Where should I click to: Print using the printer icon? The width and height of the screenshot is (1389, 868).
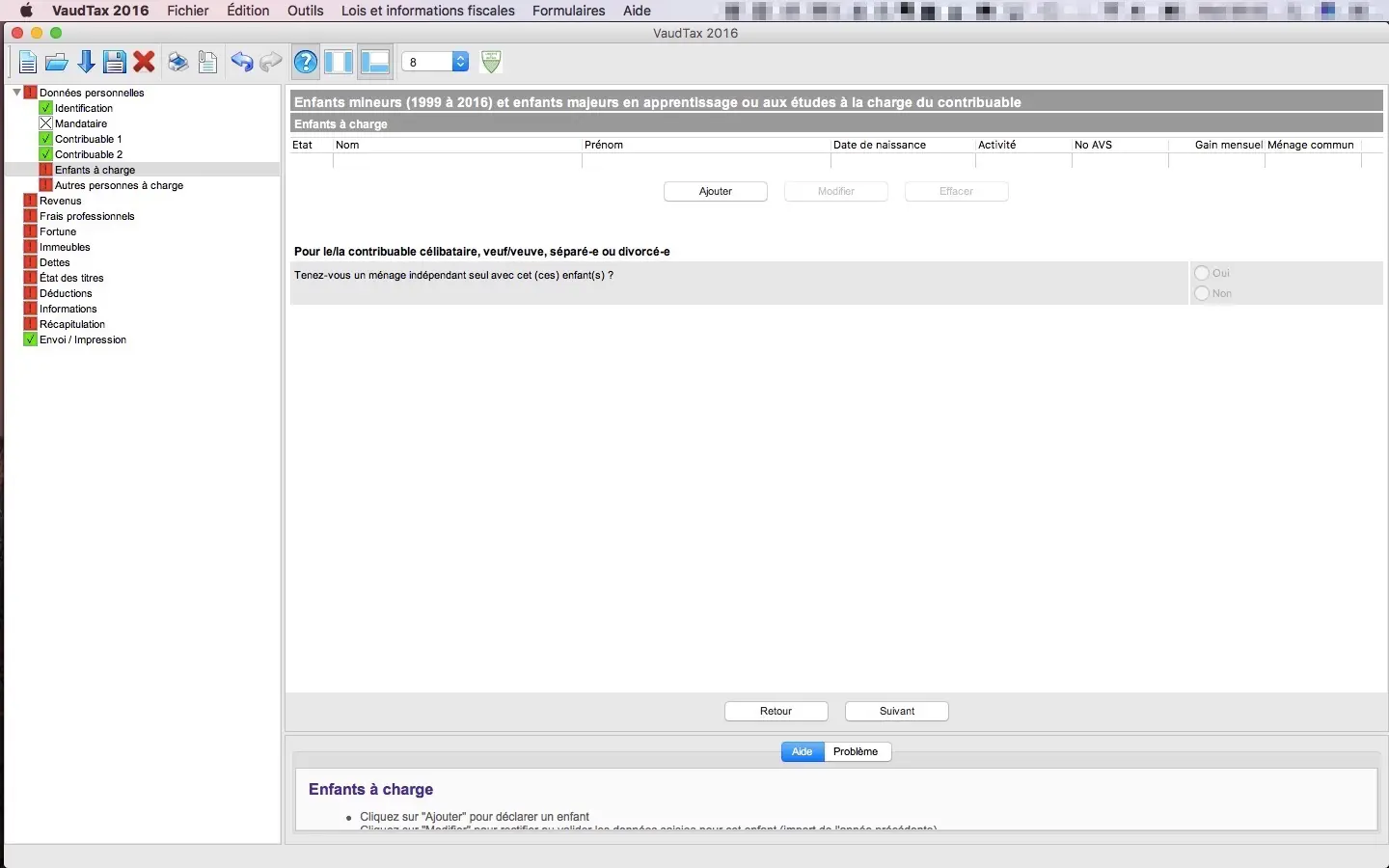[x=178, y=63]
